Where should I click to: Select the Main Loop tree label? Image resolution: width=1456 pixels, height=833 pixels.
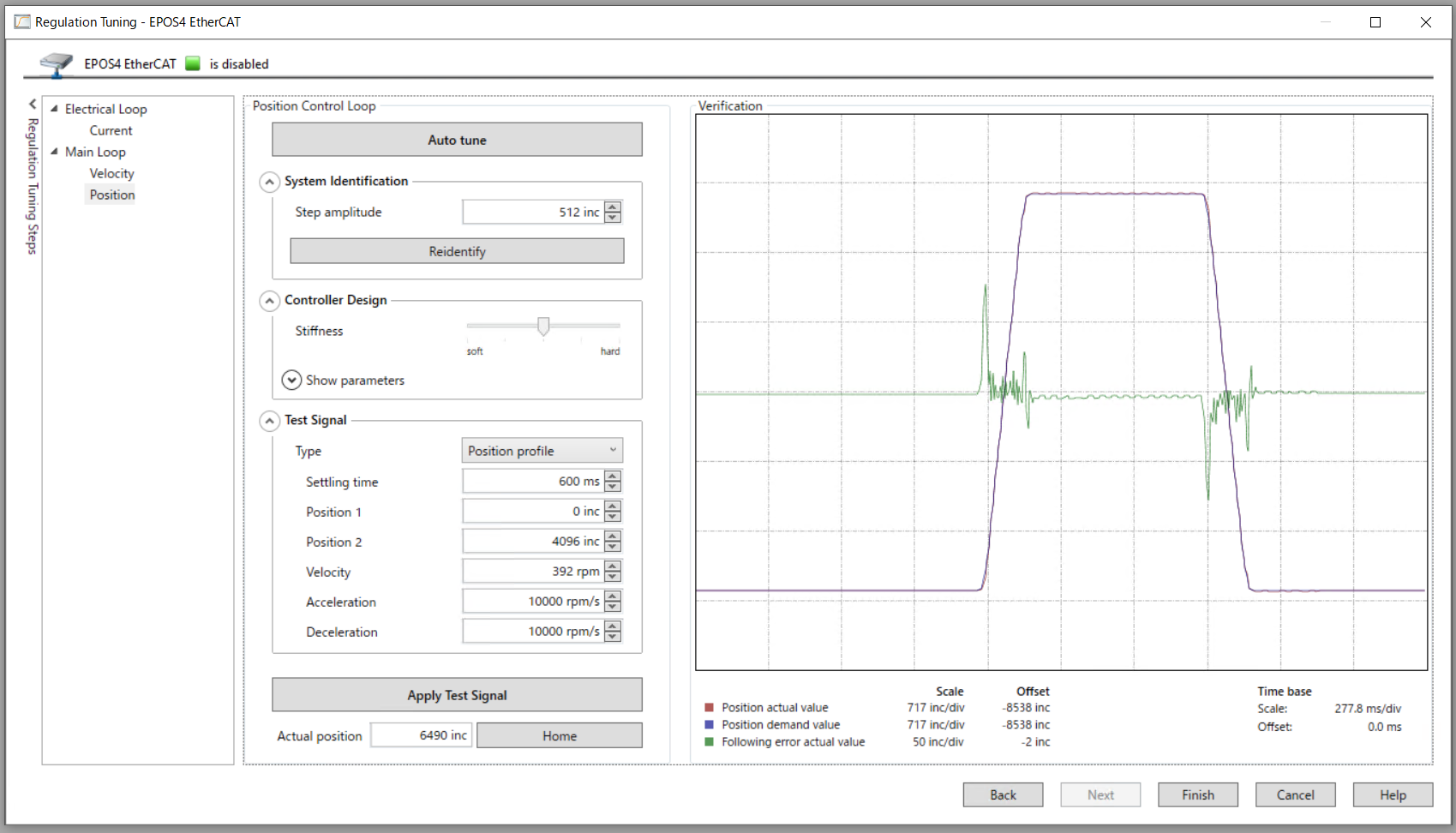point(95,152)
